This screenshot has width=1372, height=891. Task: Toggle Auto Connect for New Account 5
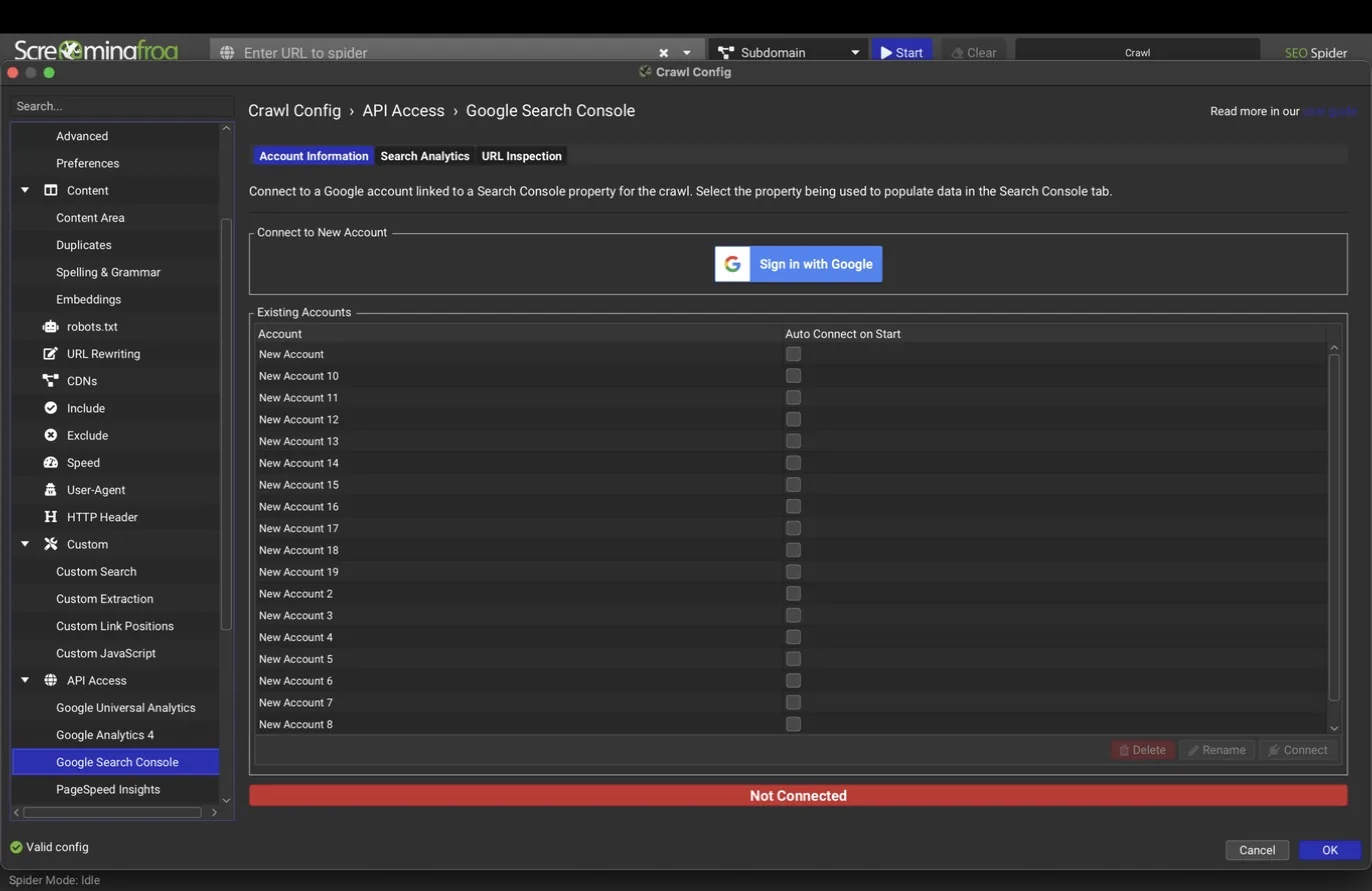793,659
